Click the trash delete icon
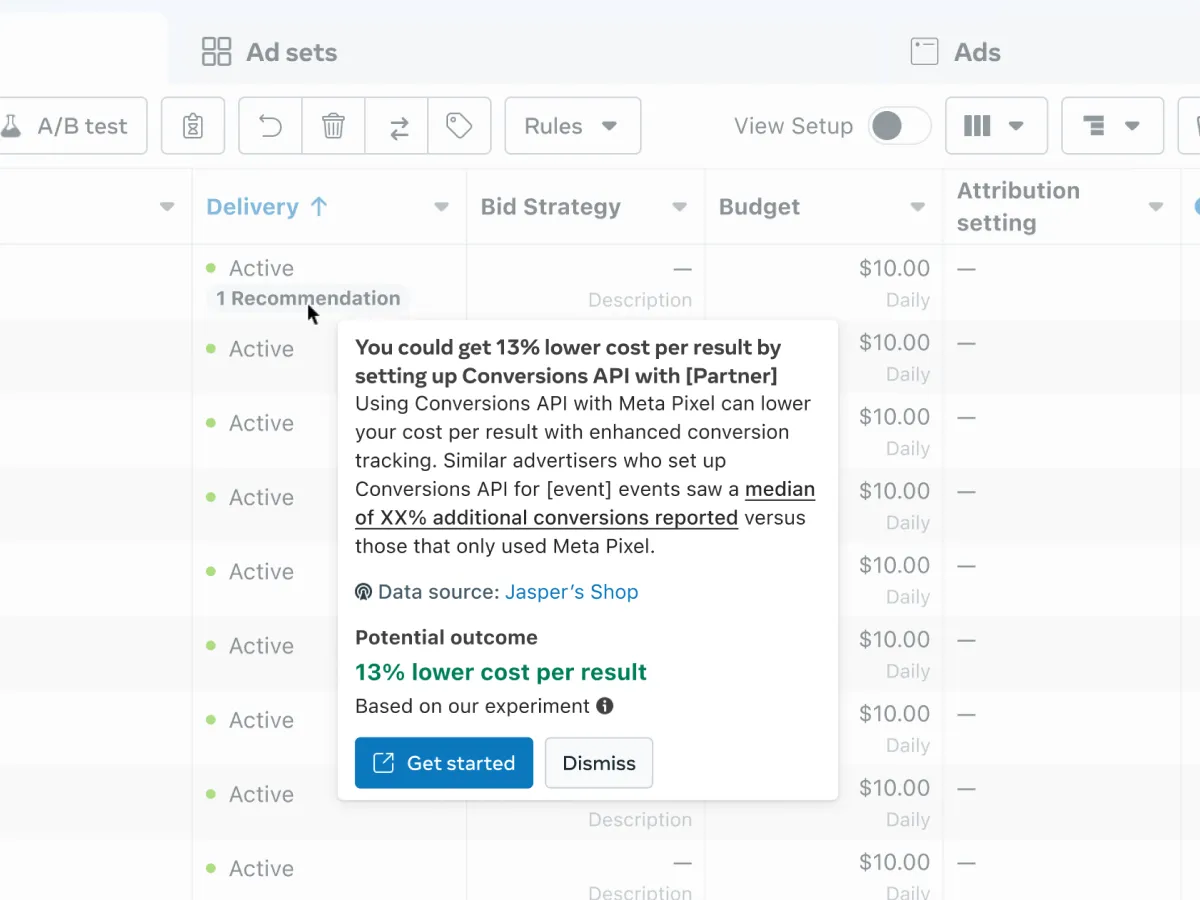1200x900 pixels. pyautogui.click(x=333, y=126)
